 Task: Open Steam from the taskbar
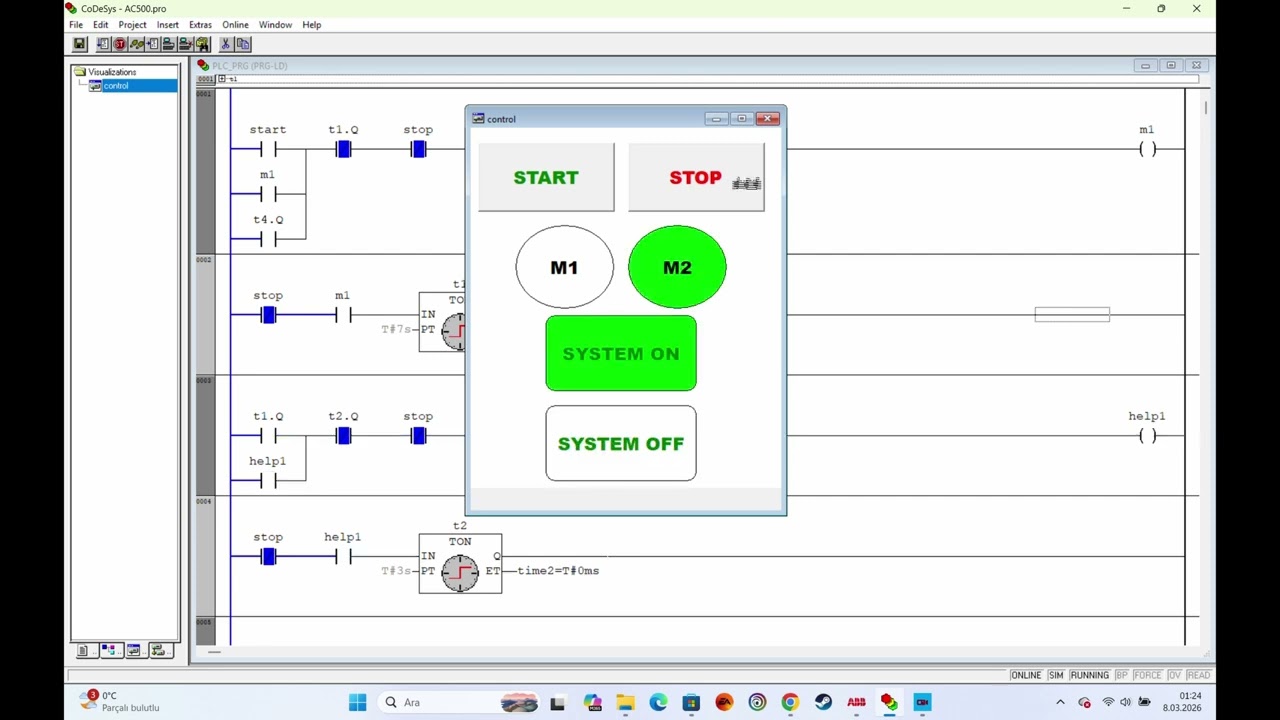[x=823, y=702]
